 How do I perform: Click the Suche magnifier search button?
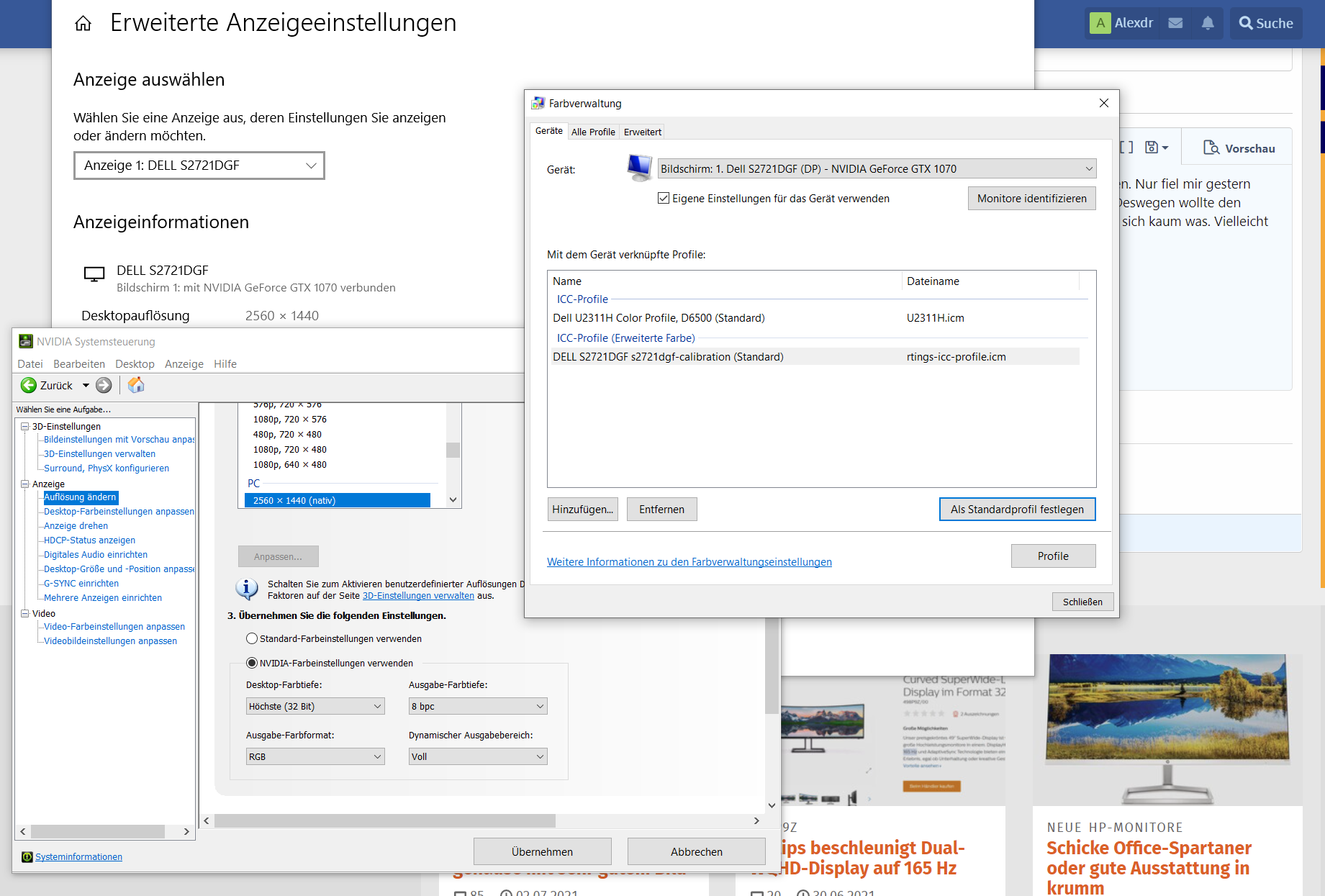point(1266,23)
